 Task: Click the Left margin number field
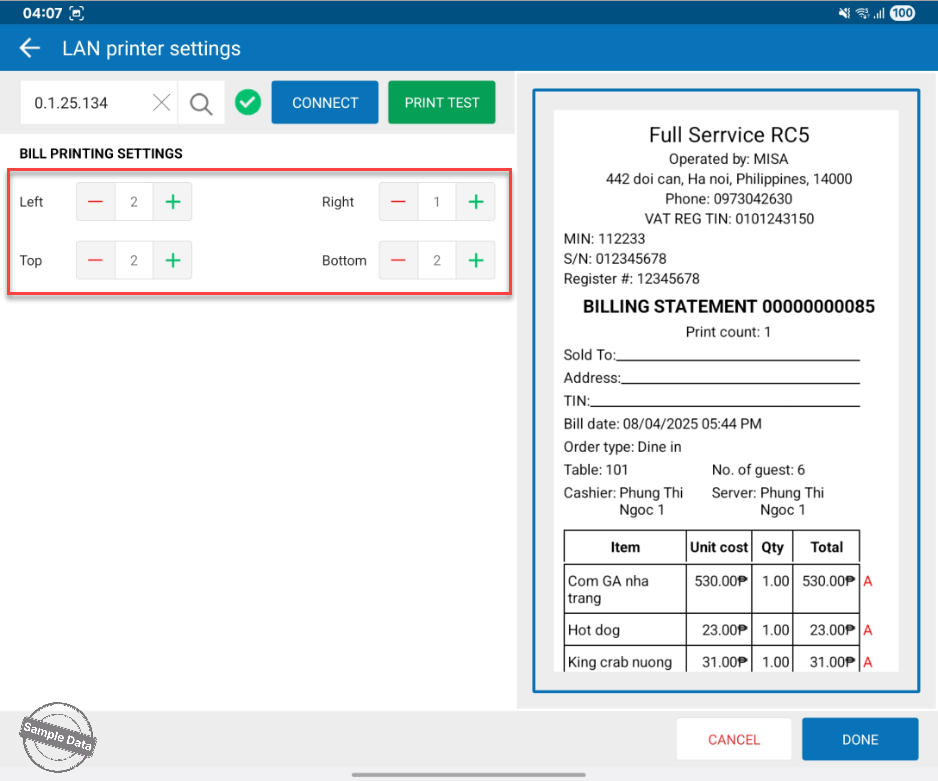click(134, 202)
